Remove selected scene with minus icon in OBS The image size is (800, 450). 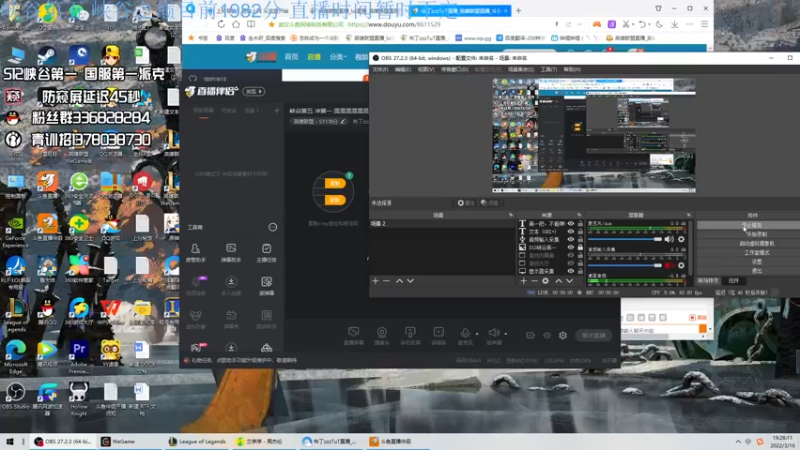386,281
